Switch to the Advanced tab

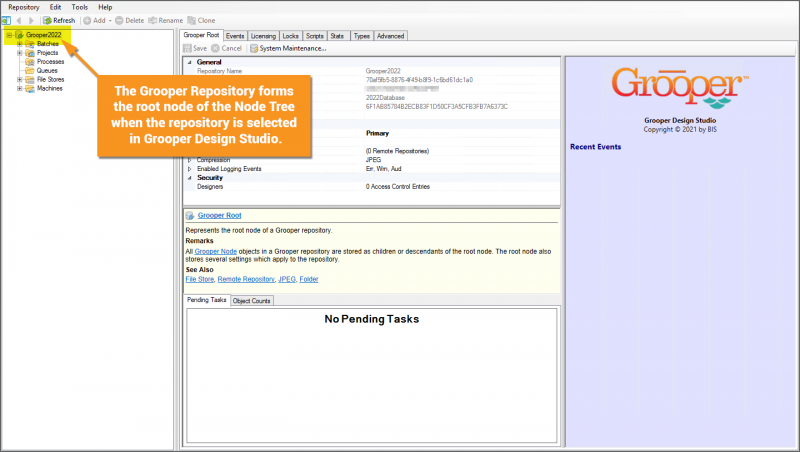tap(391, 36)
